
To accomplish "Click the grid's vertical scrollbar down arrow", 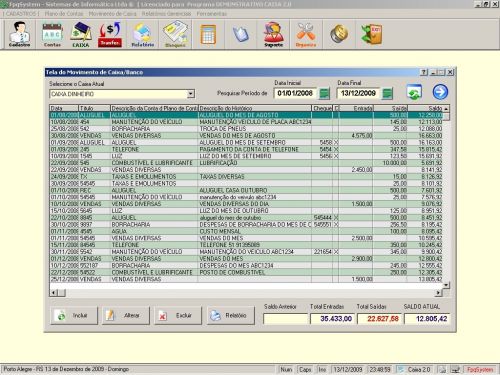I will (x=446, y=285).
